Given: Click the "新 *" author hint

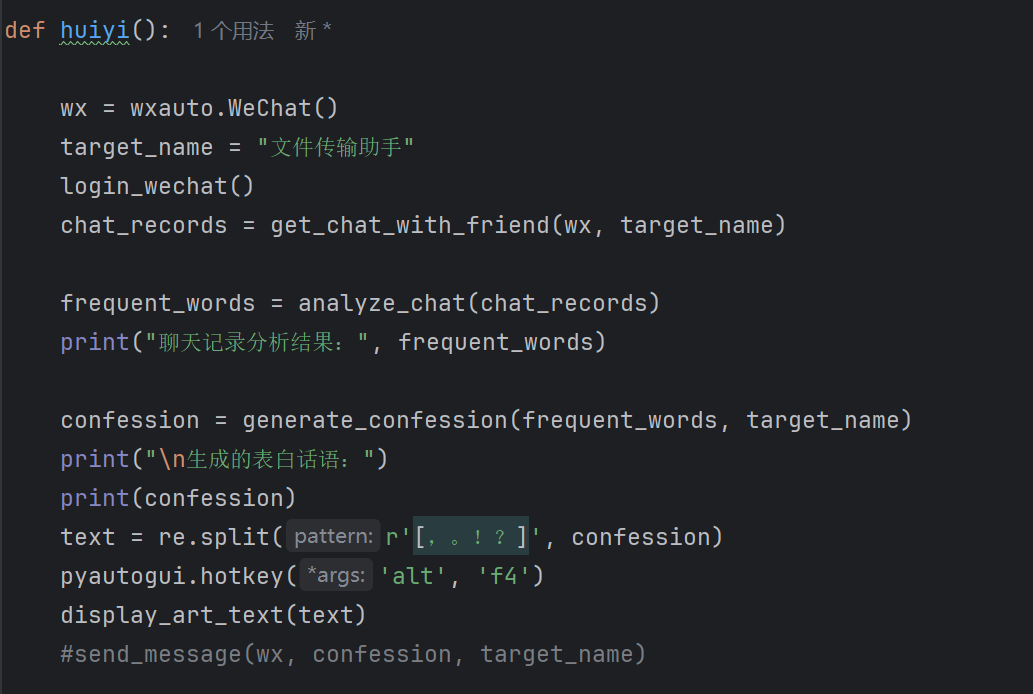Looking at the screenshot, I should 312,31.
